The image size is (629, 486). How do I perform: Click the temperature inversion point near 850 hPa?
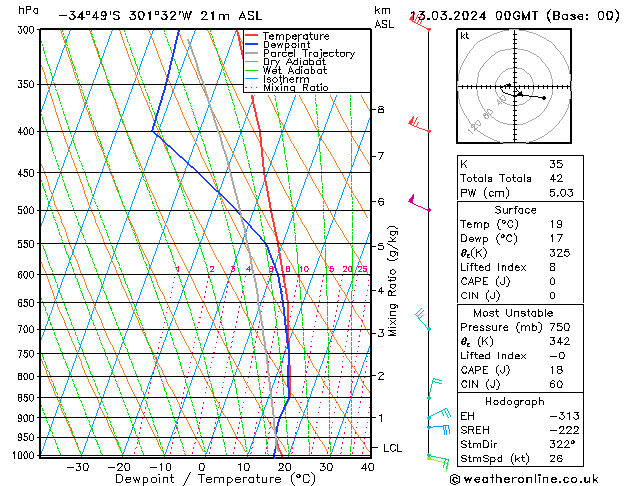[290, 396]
